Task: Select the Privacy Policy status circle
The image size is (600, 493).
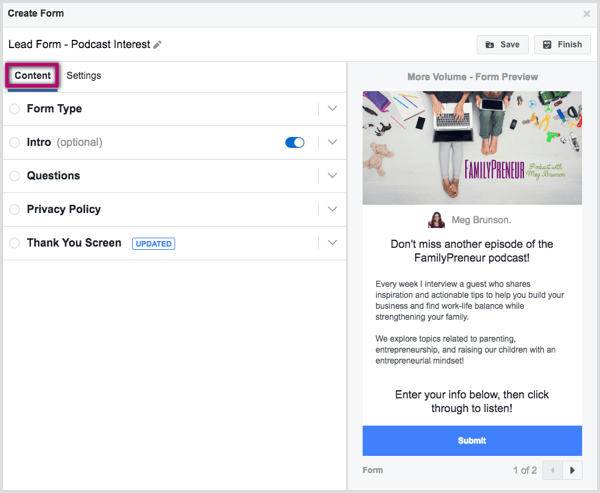Action: [x=15, y=209]
